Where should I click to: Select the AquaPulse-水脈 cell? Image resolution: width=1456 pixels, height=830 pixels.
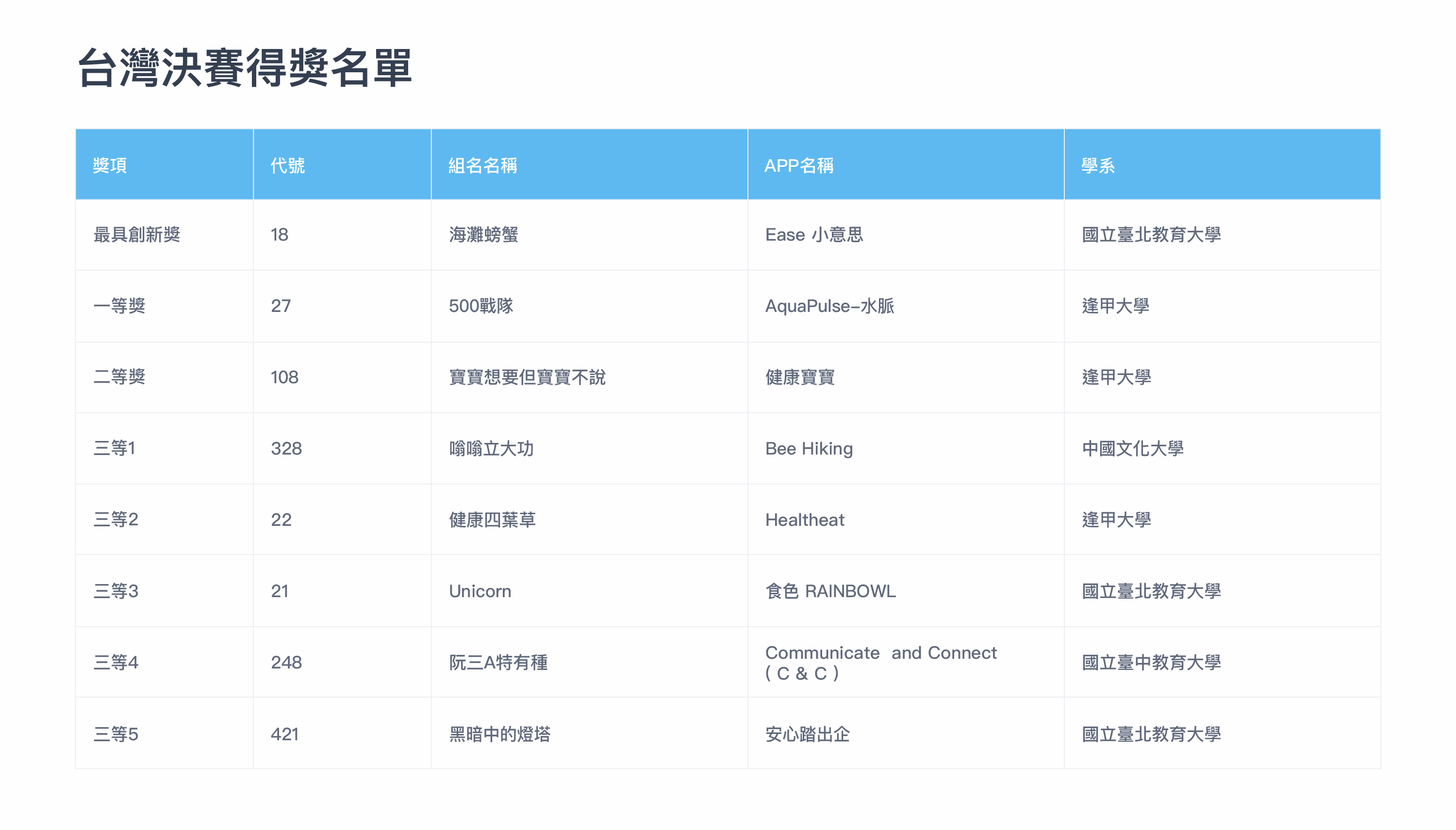click(x=829, y=306)
